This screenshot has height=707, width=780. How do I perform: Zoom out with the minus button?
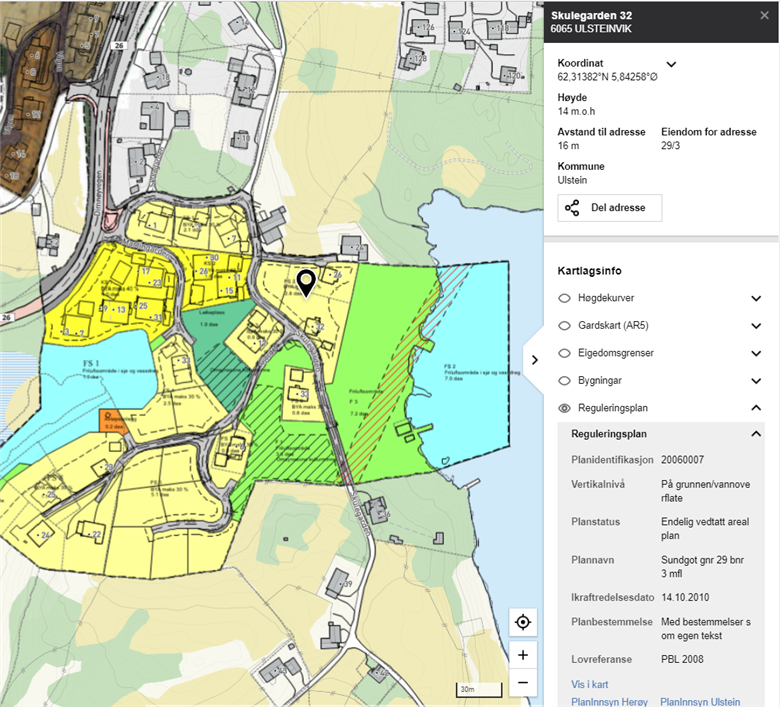click(522, 684)
